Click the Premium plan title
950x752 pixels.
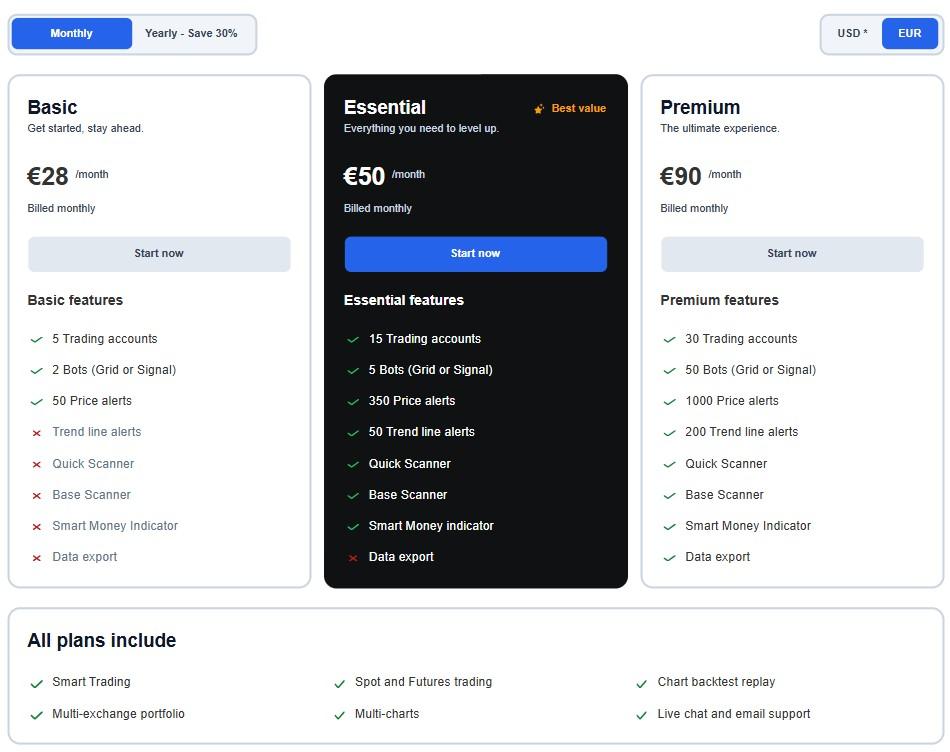coord(700,107)
